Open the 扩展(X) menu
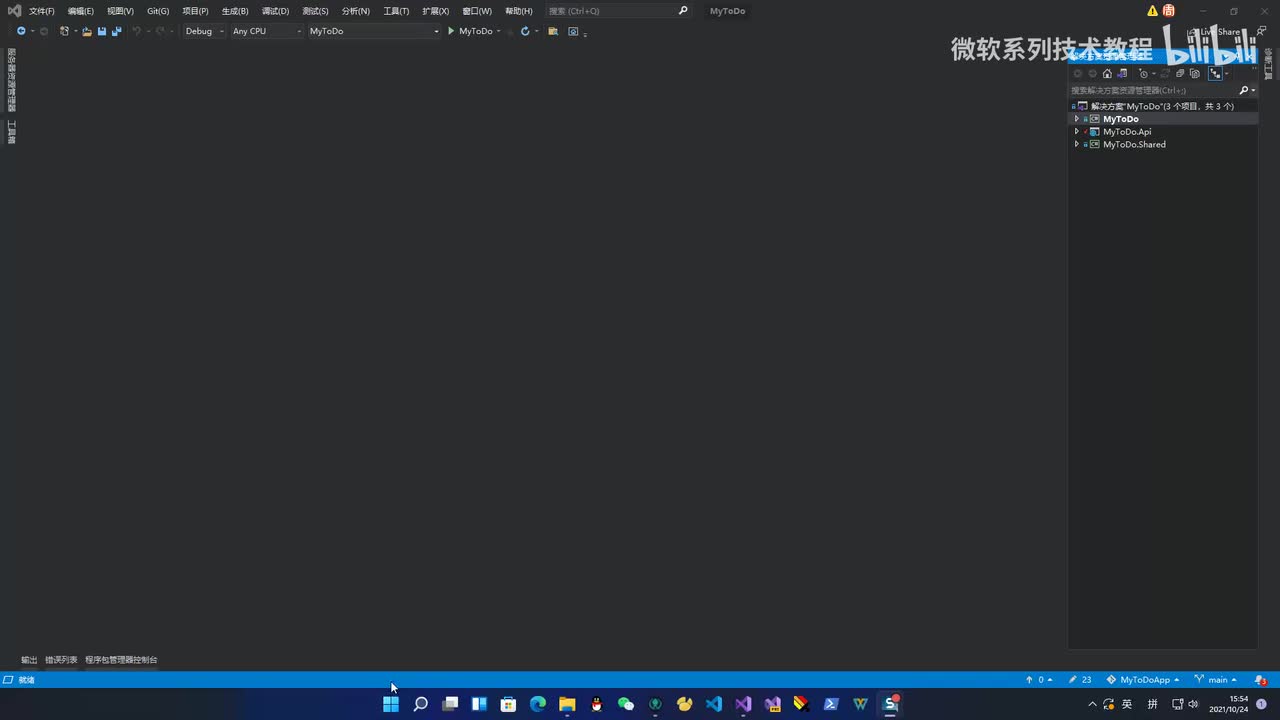This screenshot has height=720, width=1280. pos(435,11)
